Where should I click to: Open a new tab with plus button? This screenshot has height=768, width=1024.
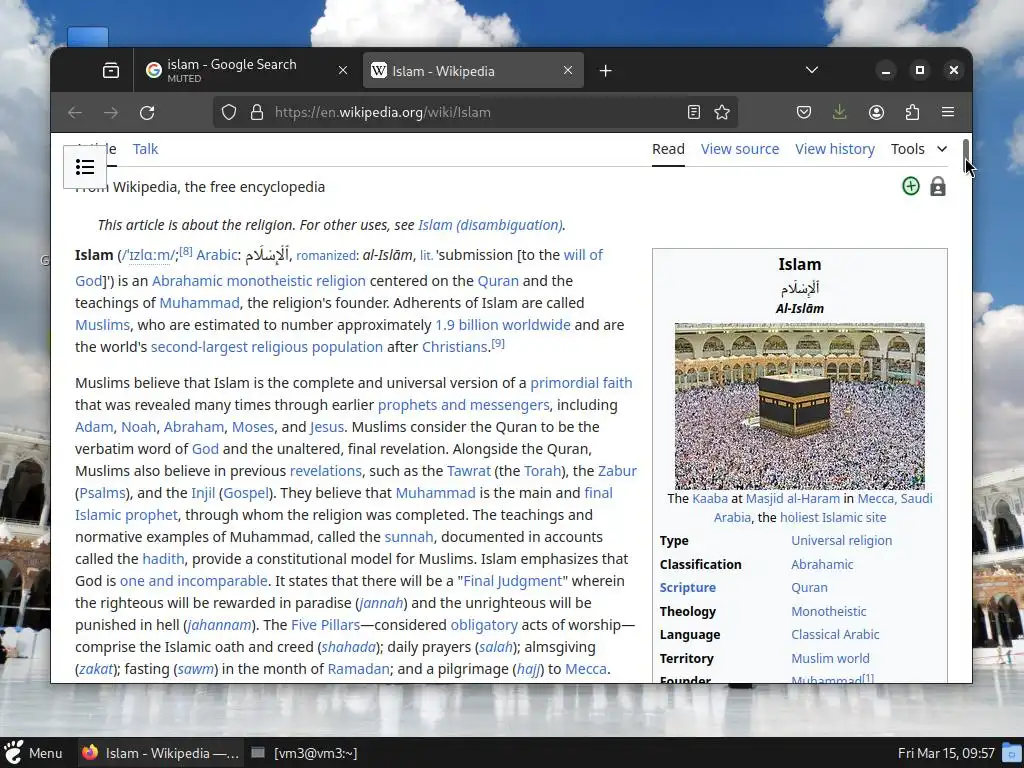coord(605,71)
